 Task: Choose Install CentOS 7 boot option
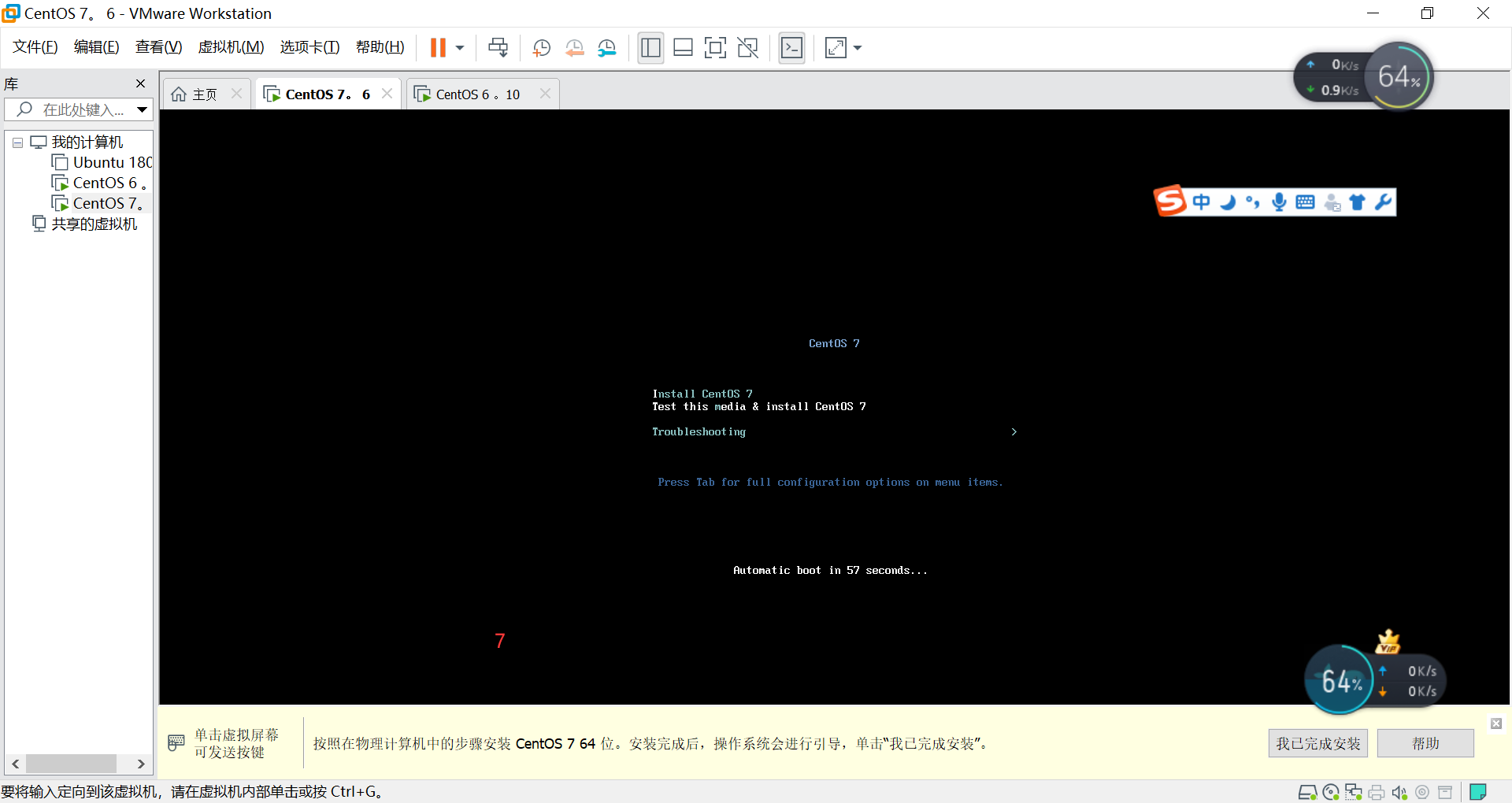(702, 394)
